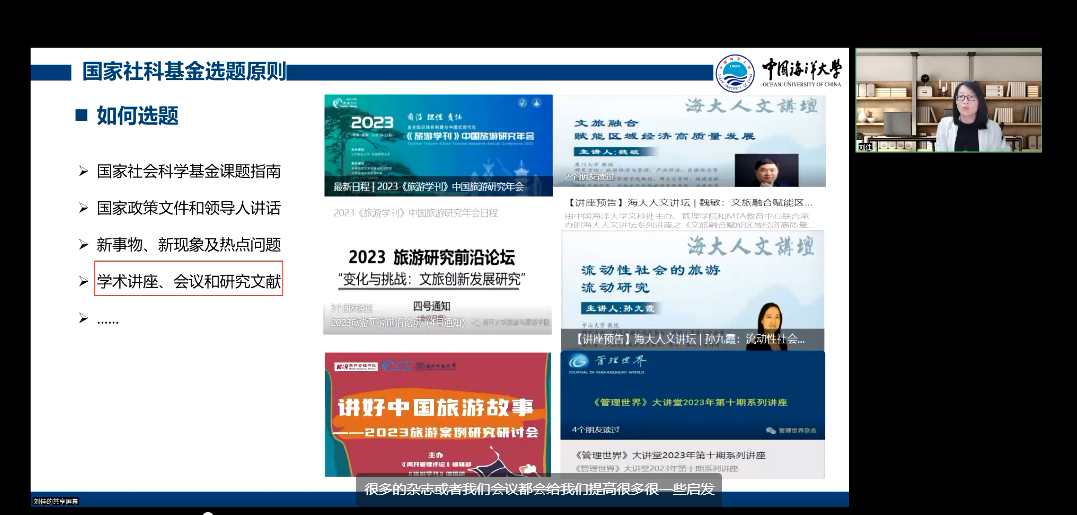Click the slide heading 国家社科基金选题原则
The height and width of the screenshot is (515, 1077).
point(184,72)
